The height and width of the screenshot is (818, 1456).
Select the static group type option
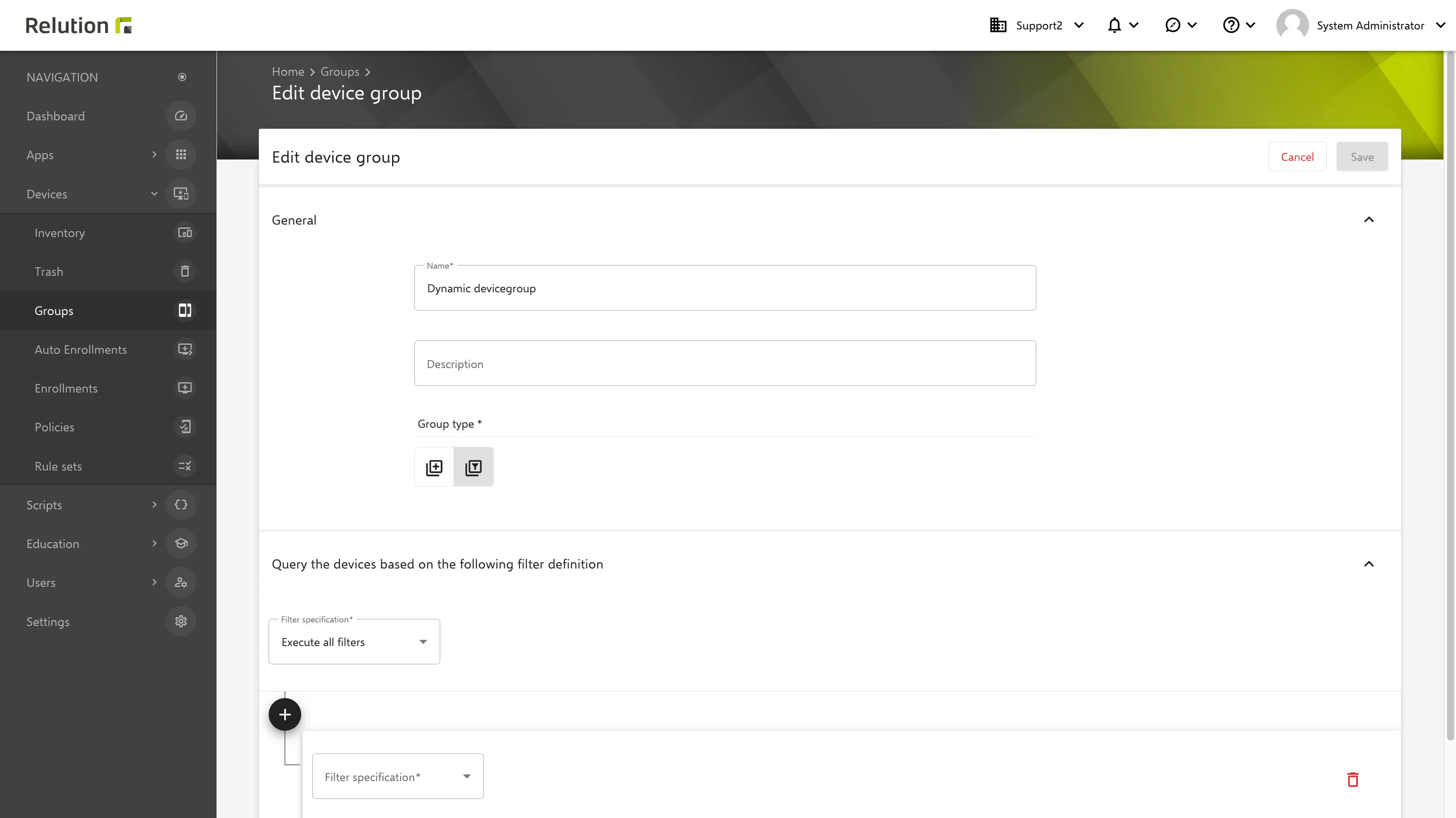pyautogui.click(x=434, y=466)
